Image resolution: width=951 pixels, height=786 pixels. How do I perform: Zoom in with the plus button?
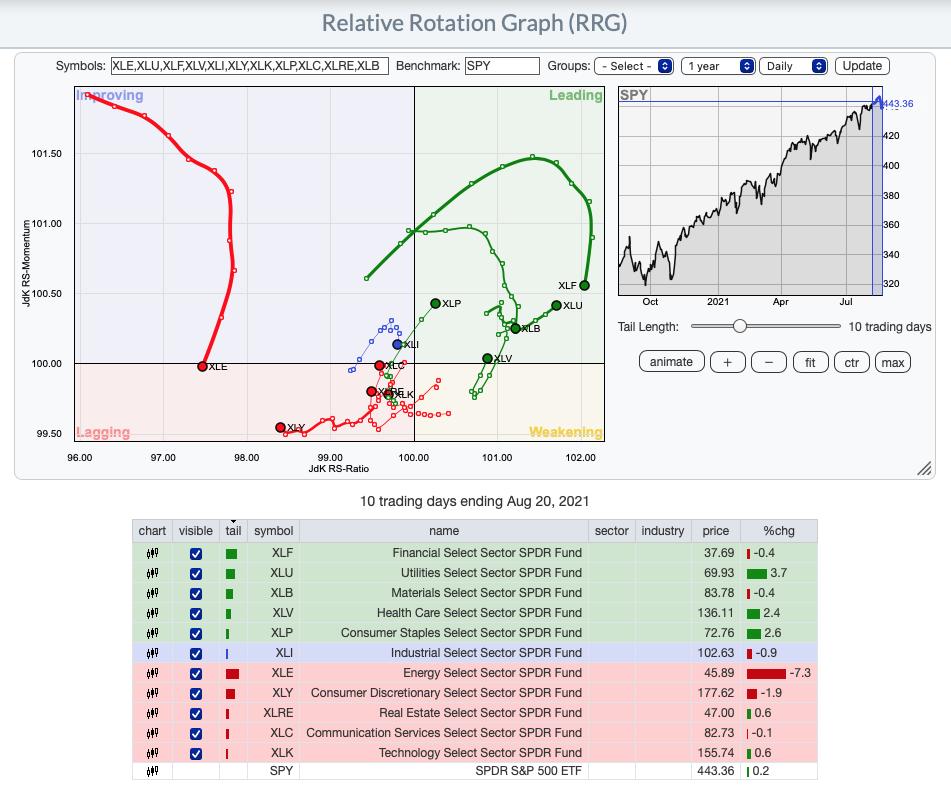tap(727, 362)
